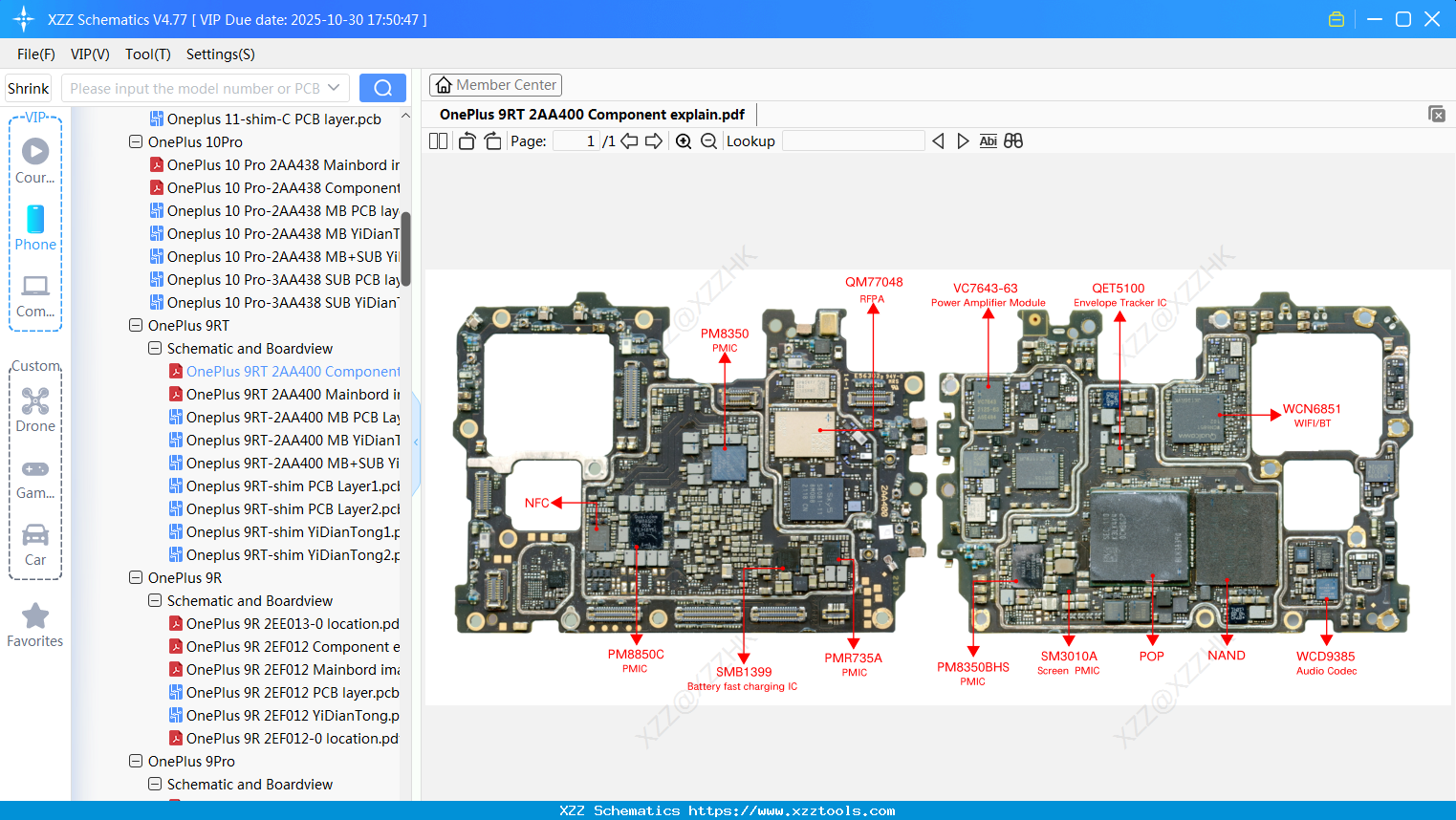Image resolution: width=1456 pixels, height=820 pixels.
Task: Click the Abi text-select toolbar icon
Action: 988,140
